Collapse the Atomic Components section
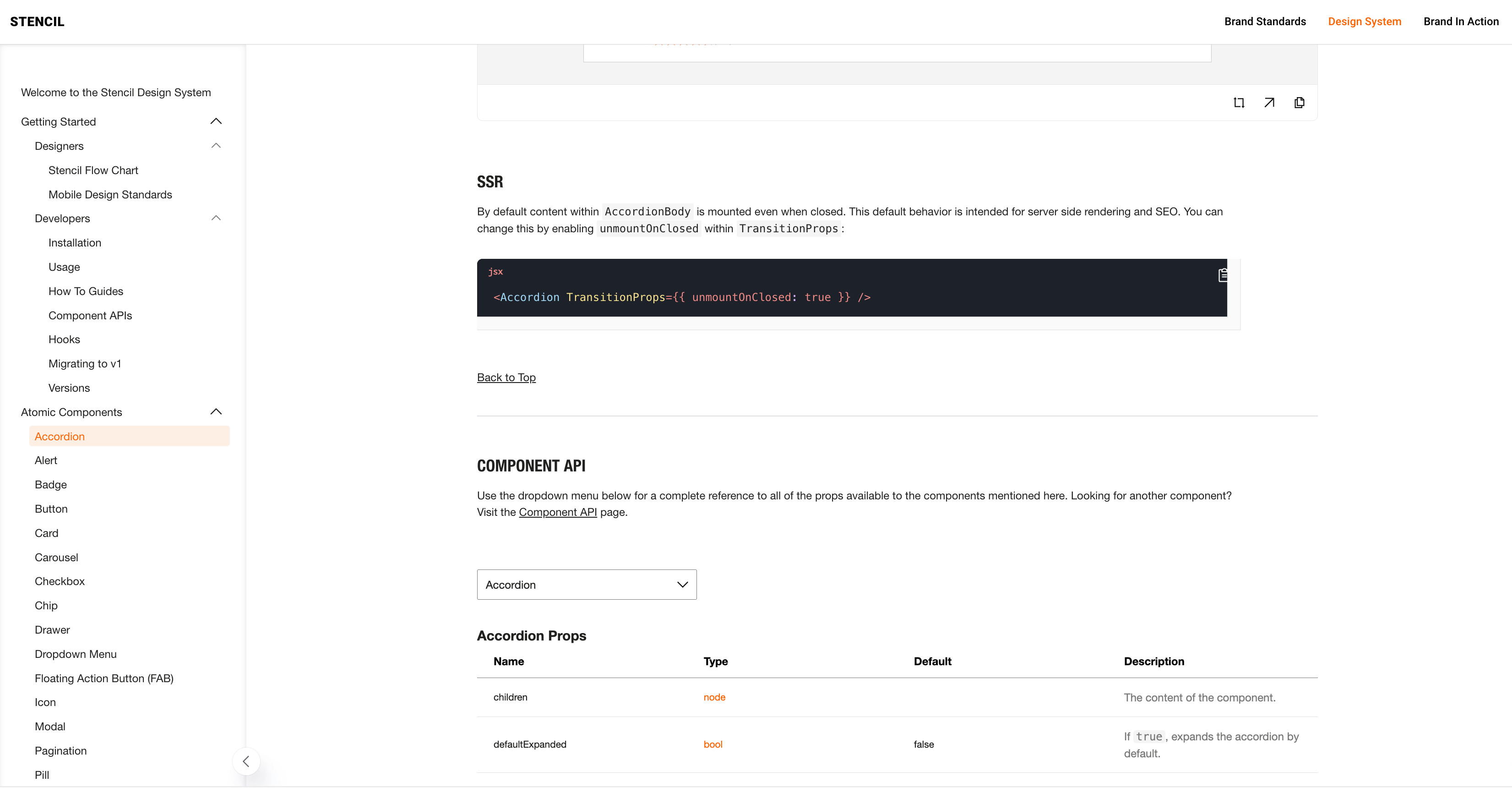1512x788 pixels. pos(216,412)
